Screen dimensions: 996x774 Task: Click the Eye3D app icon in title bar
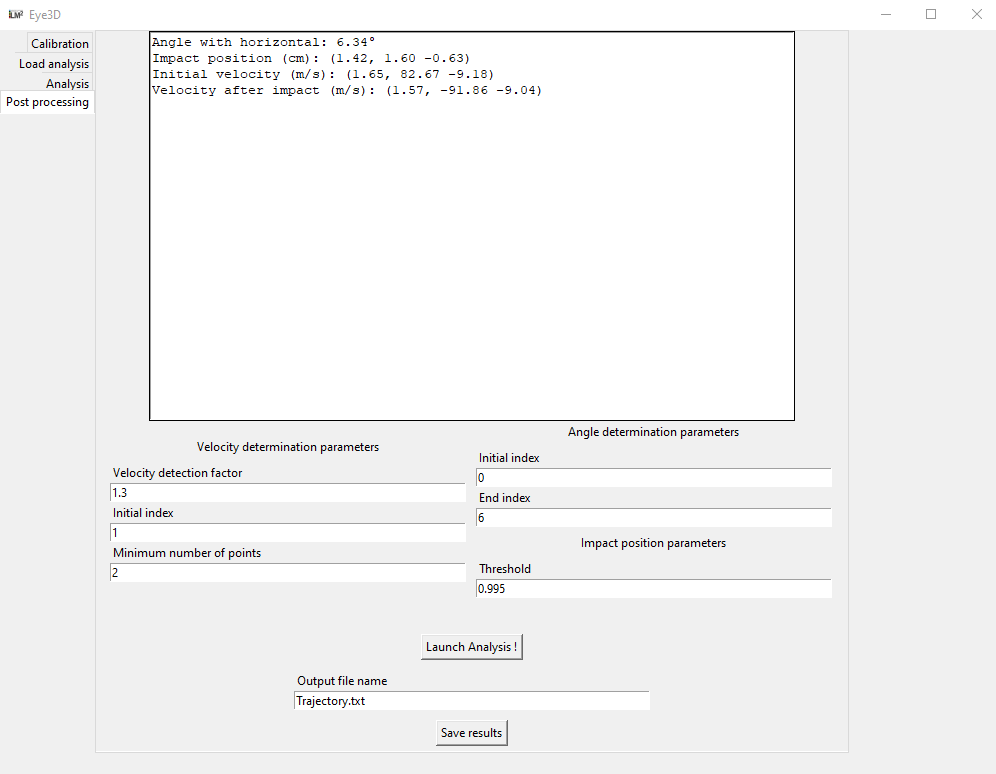(15, 14)
